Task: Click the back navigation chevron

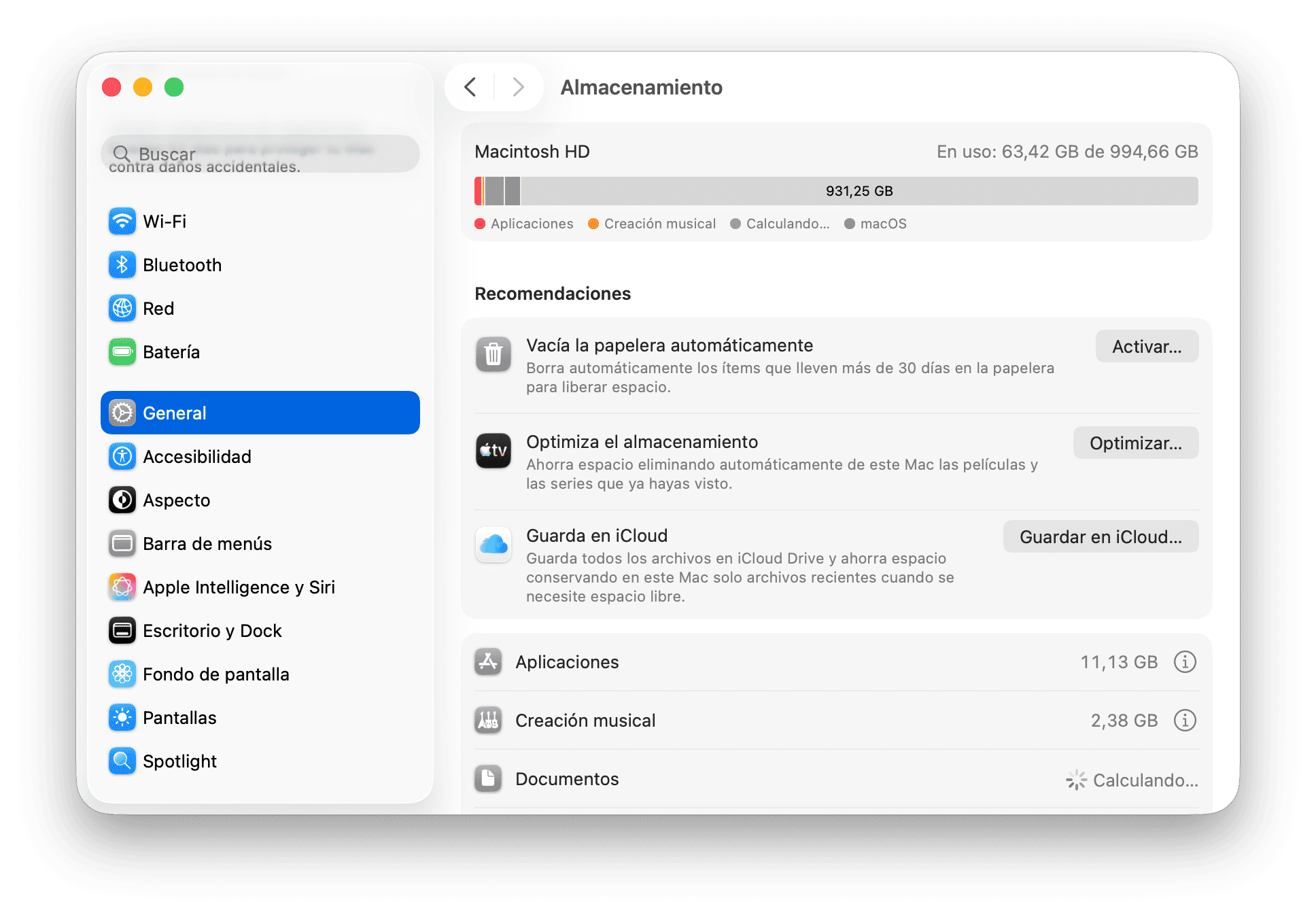Action: pyautogui.click(x=470, y=87)
